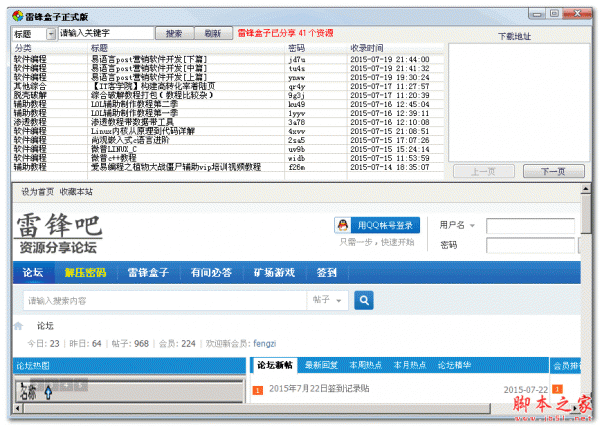Focus the 用户名 input field
The height and width of the screenshot is (426, 600).
[x=530, y=226]
